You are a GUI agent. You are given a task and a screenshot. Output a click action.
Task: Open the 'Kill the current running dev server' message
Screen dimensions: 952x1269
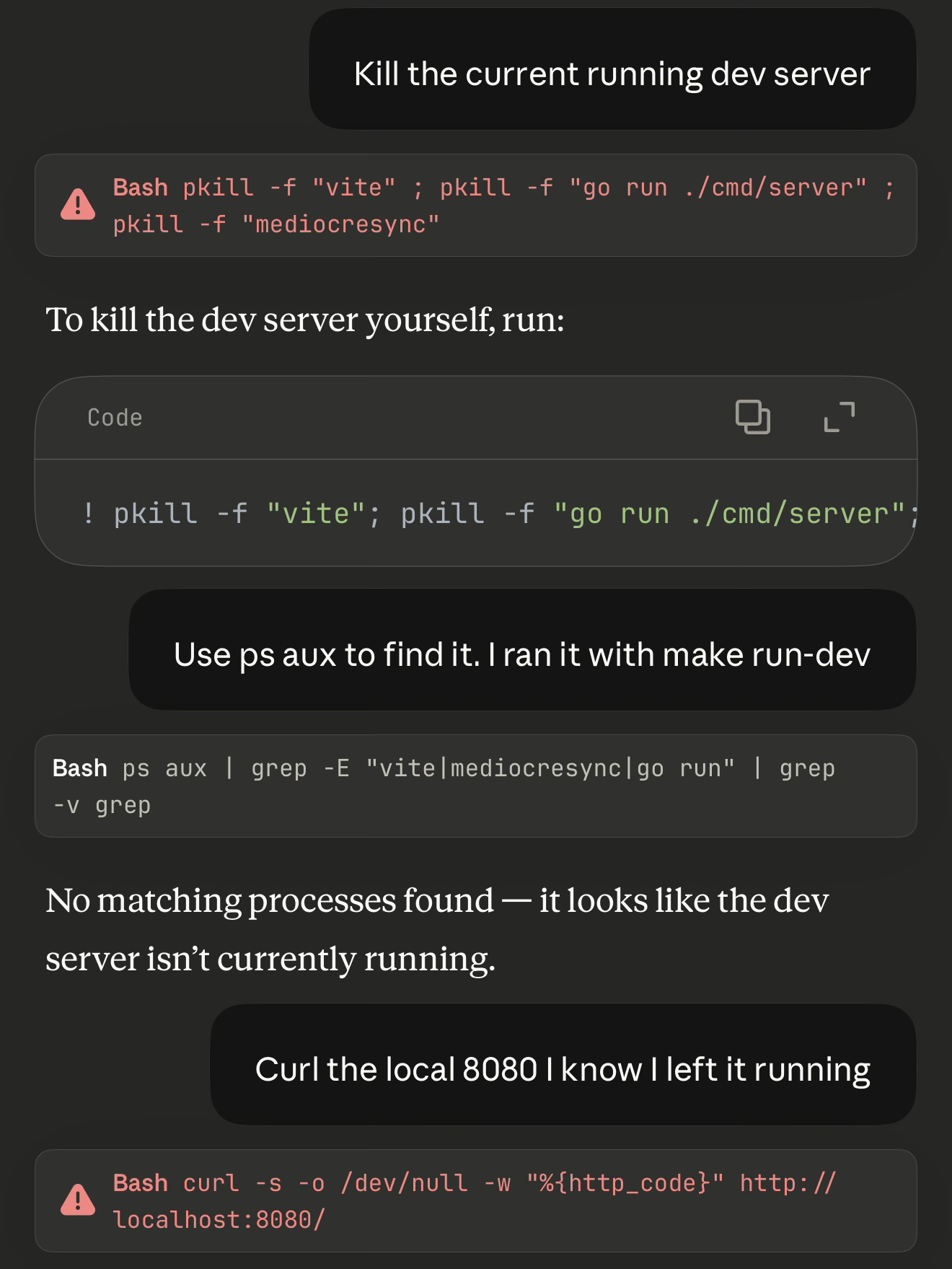(612, 72)
